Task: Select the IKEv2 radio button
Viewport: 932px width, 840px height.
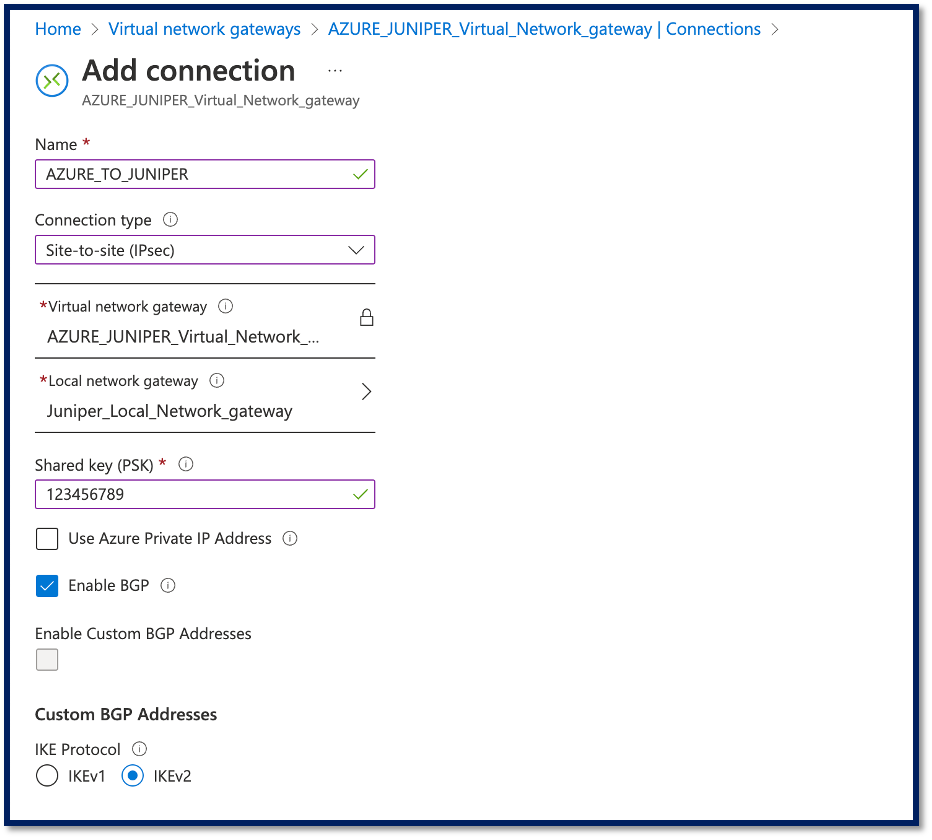Action: click(133, 776)
